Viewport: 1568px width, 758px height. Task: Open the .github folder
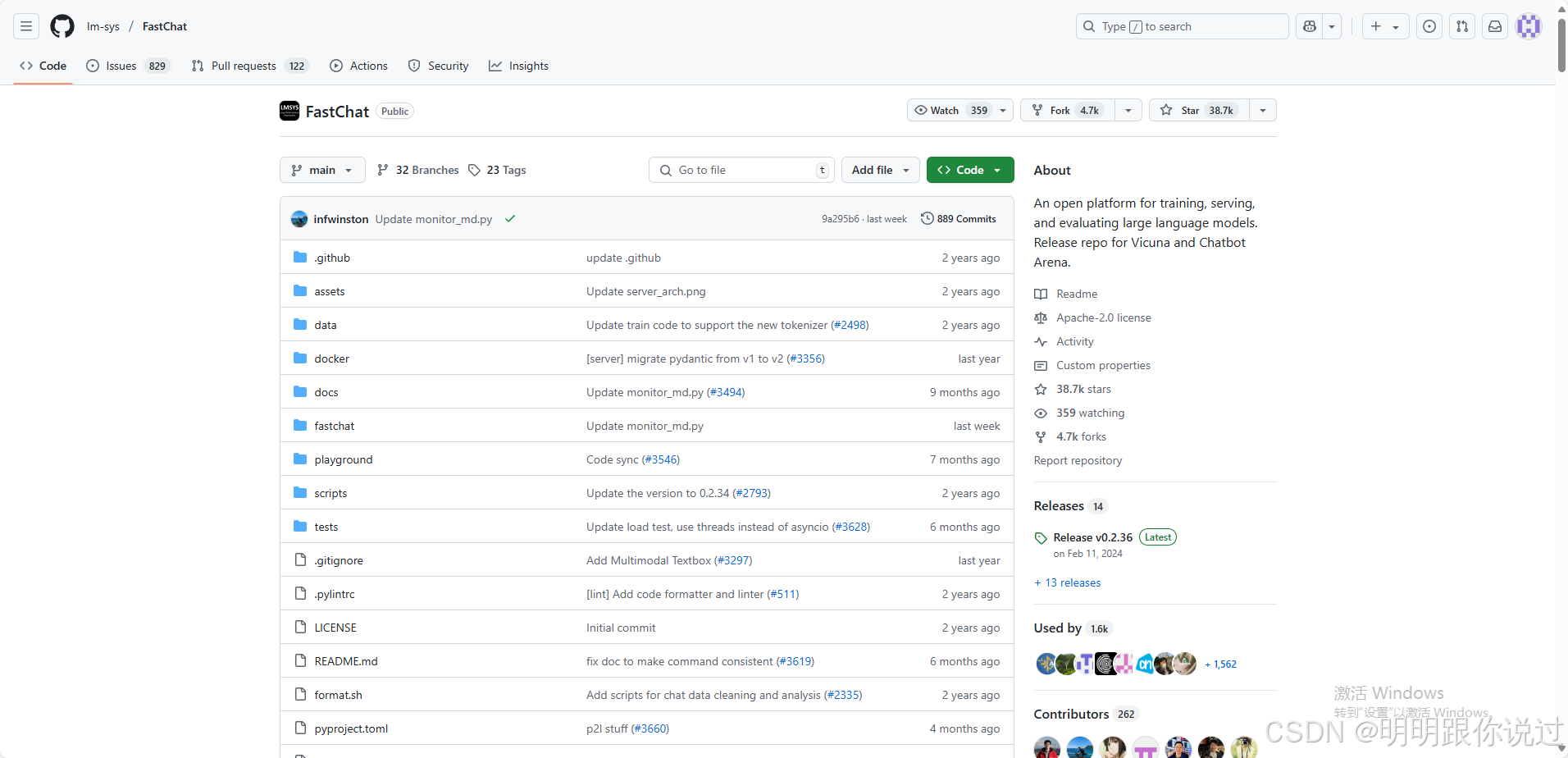(332, 258)
